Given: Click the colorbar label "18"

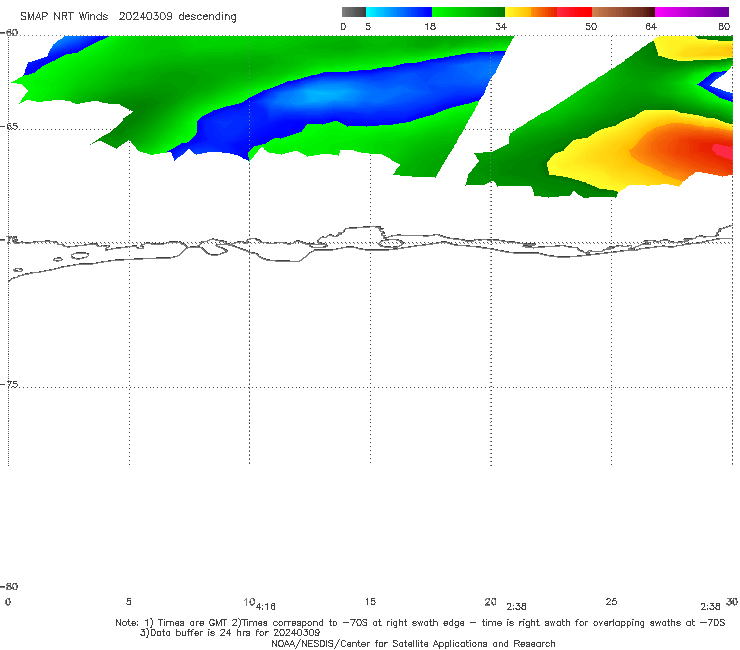Looking at the screenshot, I should tap(430, 26).
